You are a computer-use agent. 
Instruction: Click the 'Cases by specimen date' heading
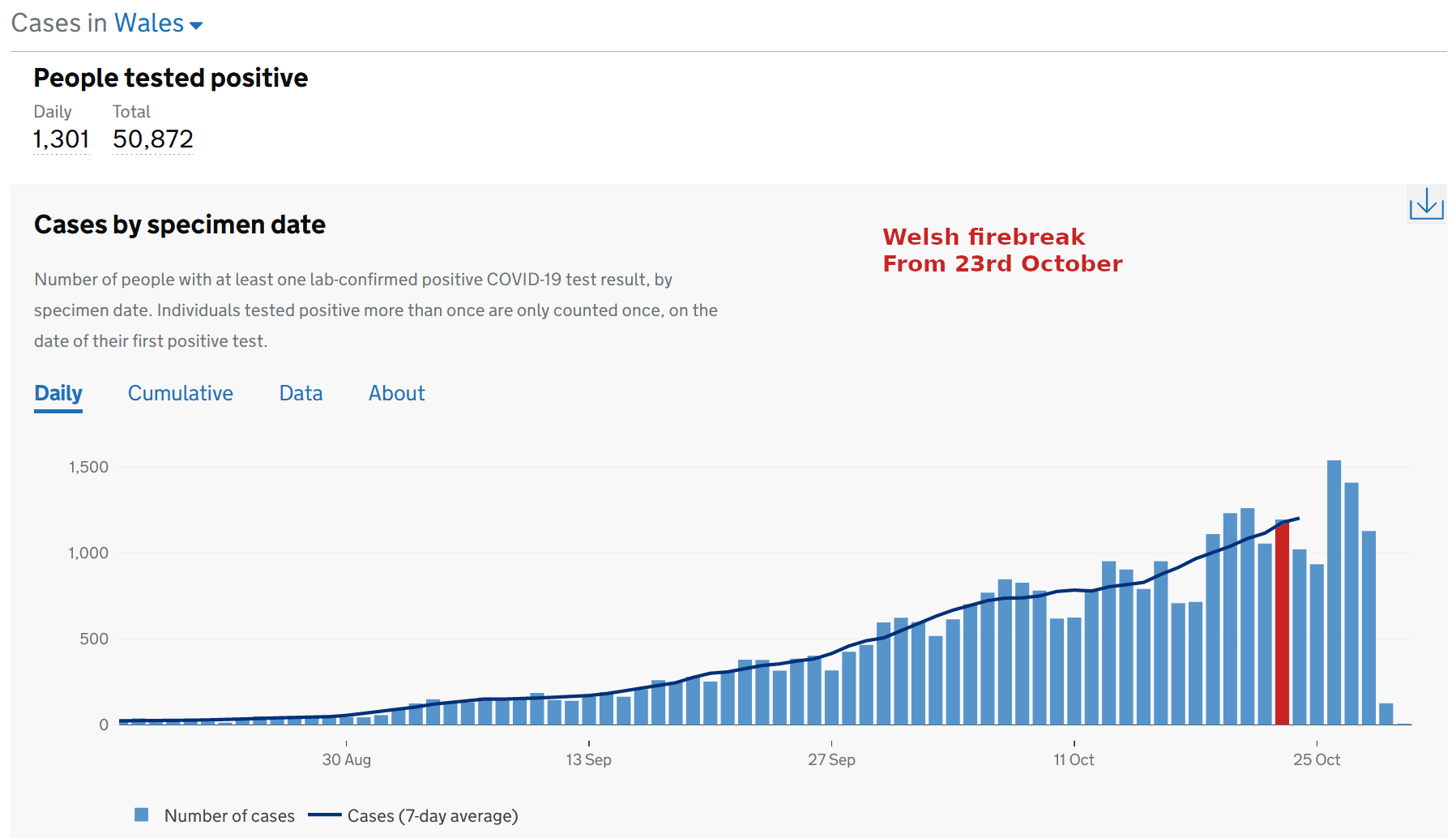click(x=180, y=224)
